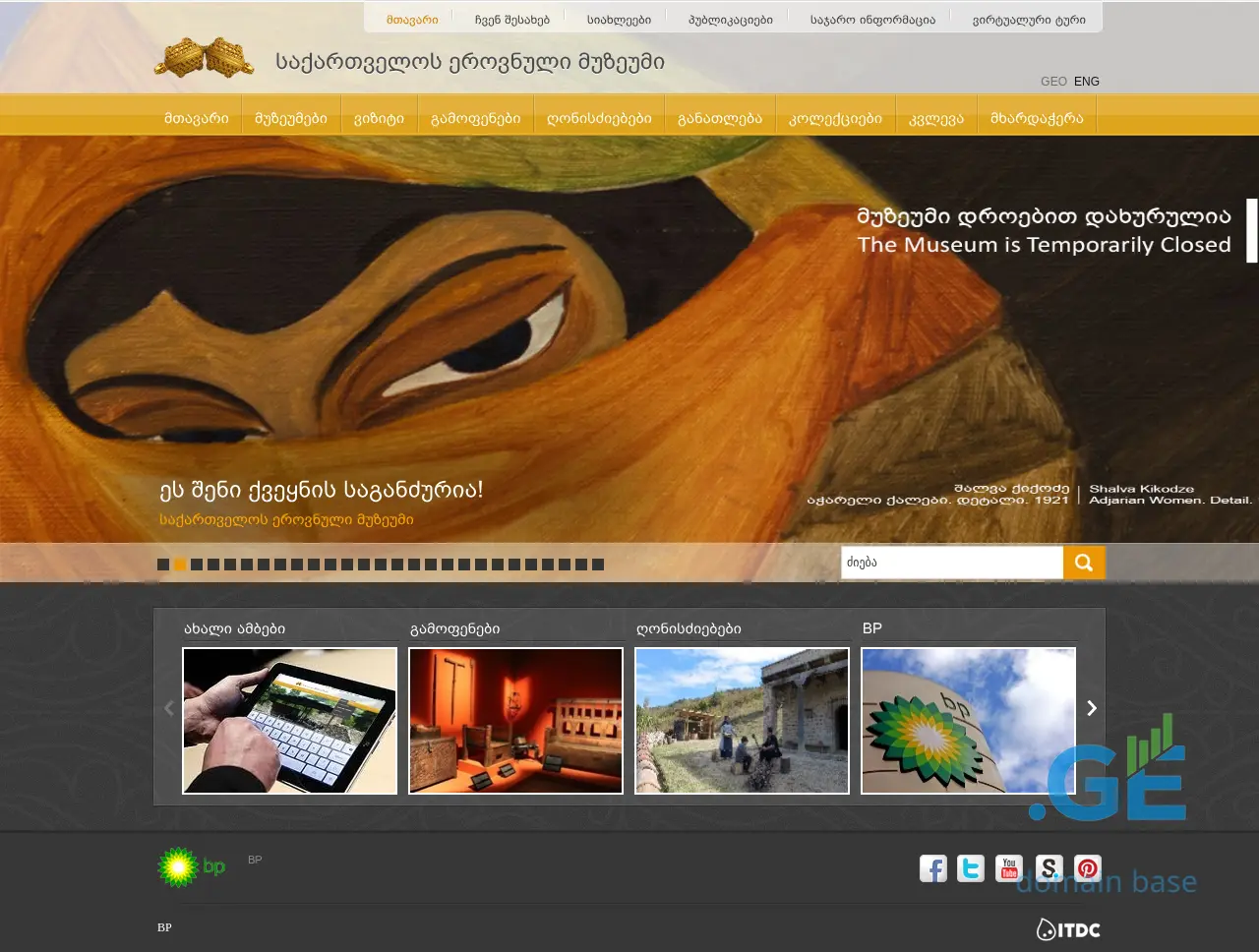The height and width of the screenshot is (952, 1259).
Task: Click the orange search magnifier button
Action: (x=1084, y=563)
